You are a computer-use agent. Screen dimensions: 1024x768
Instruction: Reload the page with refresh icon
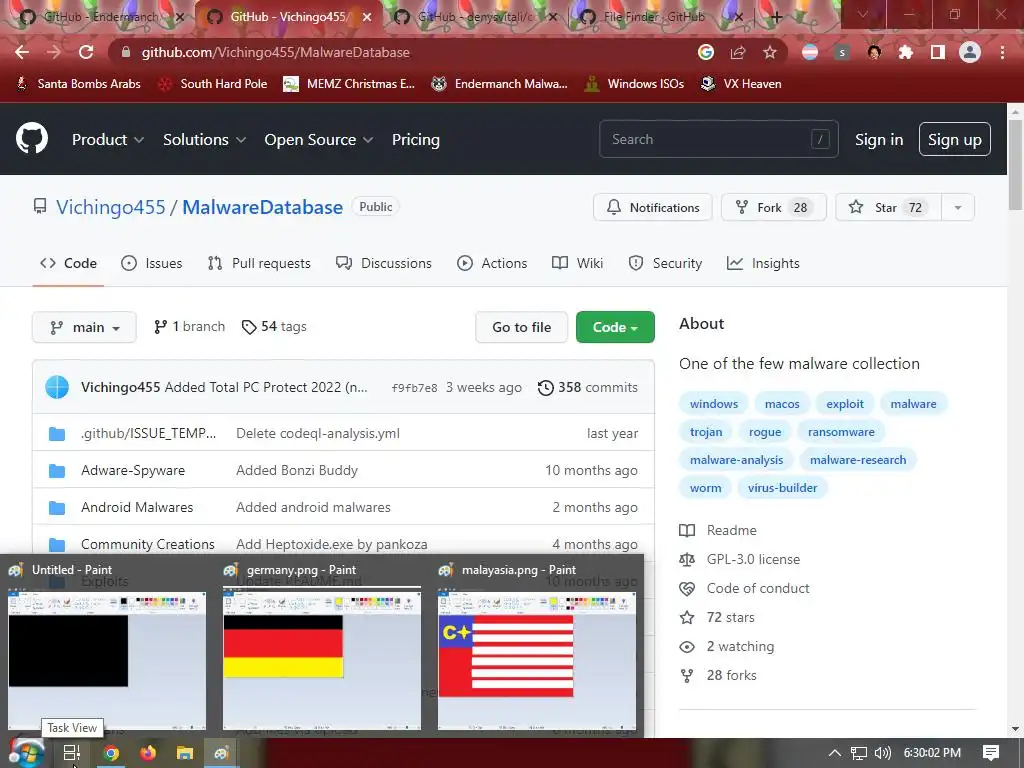point(86,52)
